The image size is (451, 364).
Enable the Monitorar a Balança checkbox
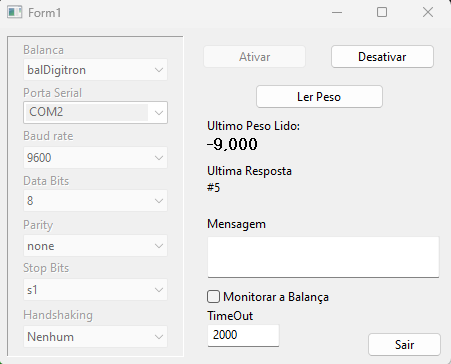(x=213, y=296)
